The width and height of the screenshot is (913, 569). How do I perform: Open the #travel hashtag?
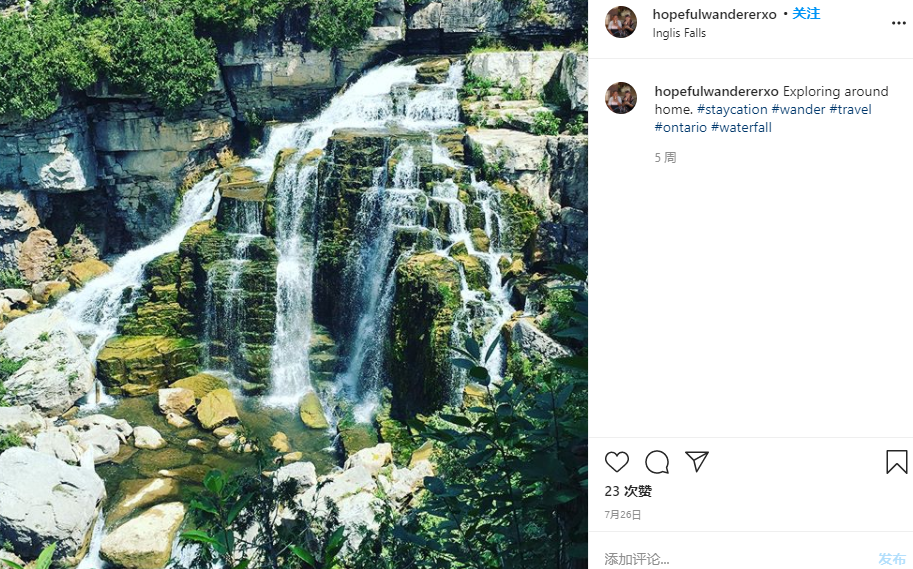click(x=850, y=110)
